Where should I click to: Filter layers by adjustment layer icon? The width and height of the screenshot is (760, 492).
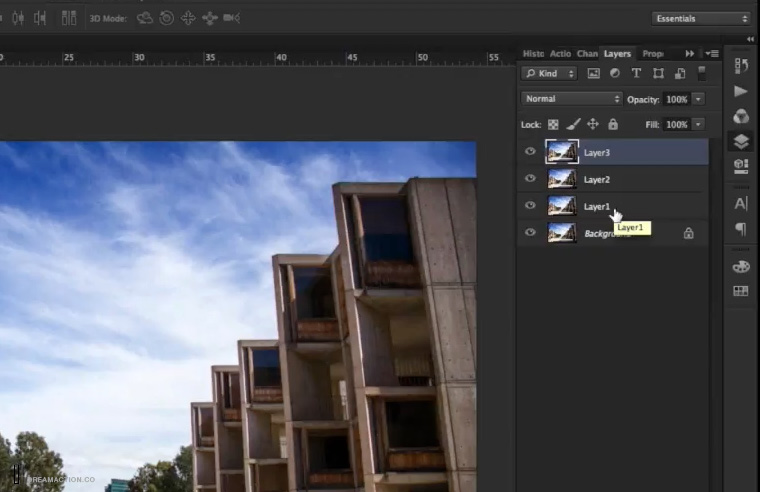(615, 73)
